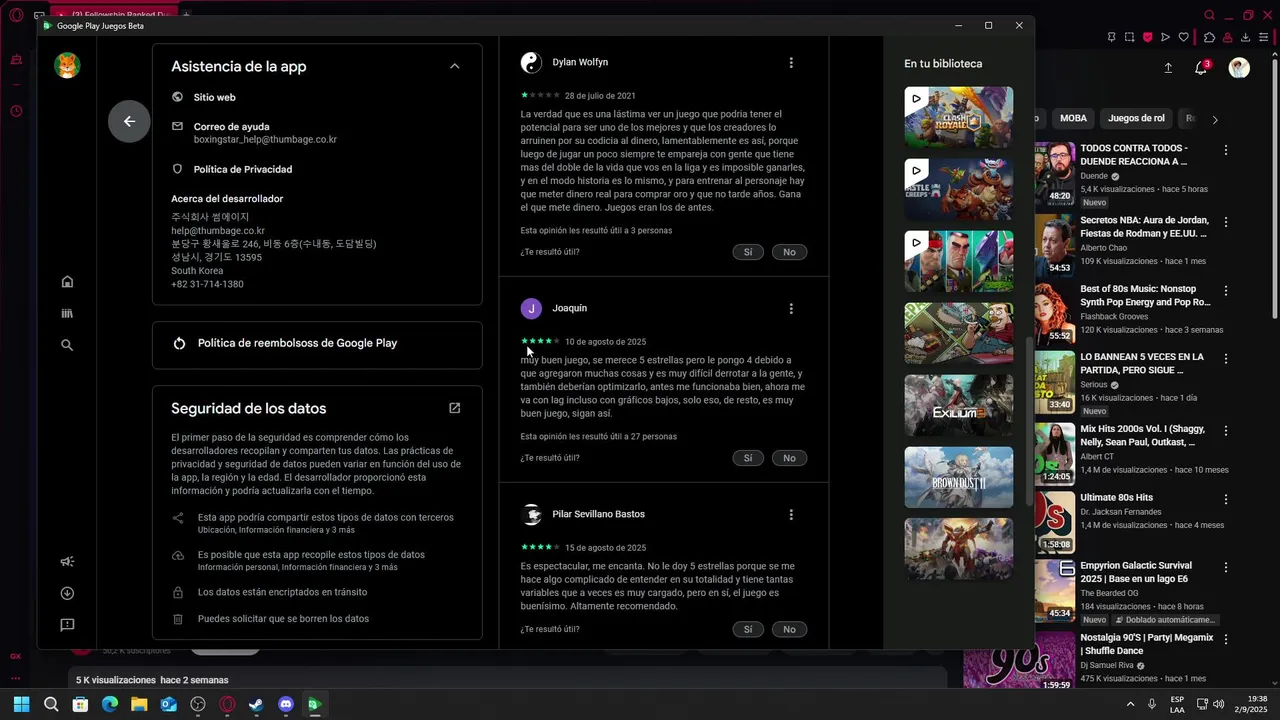Show more YouTube category chips with arrow
The width and height of the screenshot is (1280, 720).
click(x=1215, y=119)
